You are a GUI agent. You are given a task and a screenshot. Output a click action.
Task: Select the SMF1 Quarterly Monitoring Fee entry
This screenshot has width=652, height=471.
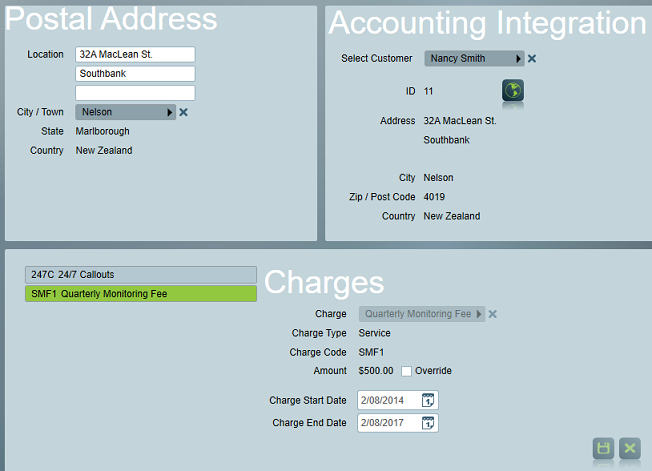[x=140, y=294]
